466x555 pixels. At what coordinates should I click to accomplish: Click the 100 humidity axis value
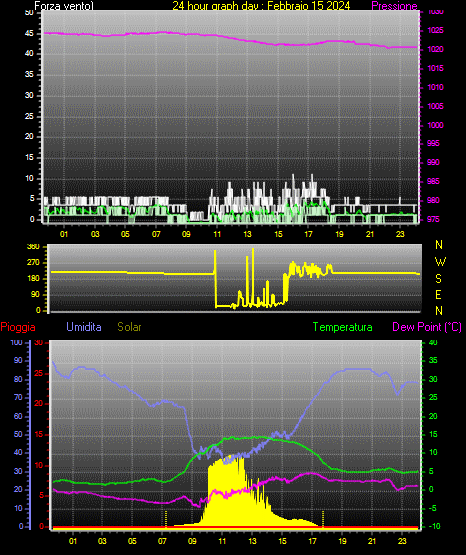(x=16, y=342)
